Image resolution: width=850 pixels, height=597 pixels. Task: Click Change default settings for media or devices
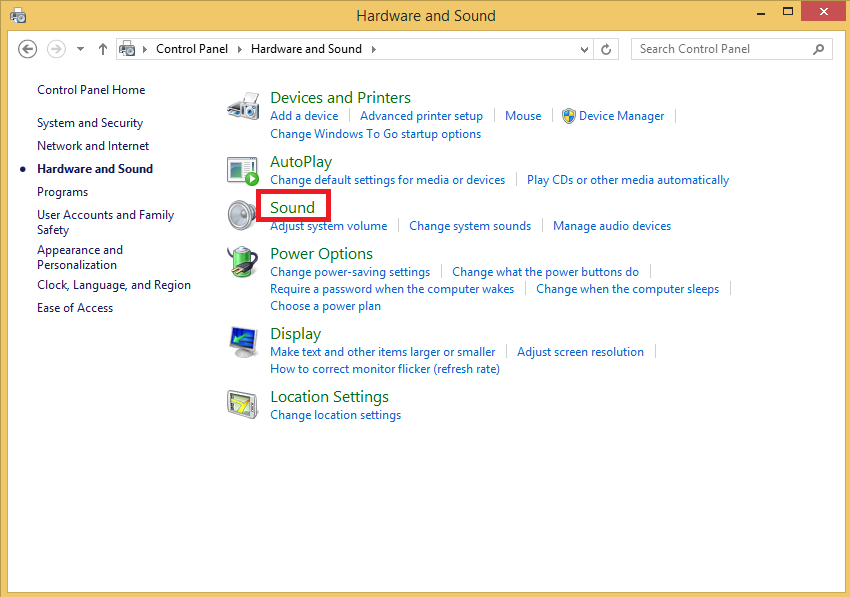(388, 180)
